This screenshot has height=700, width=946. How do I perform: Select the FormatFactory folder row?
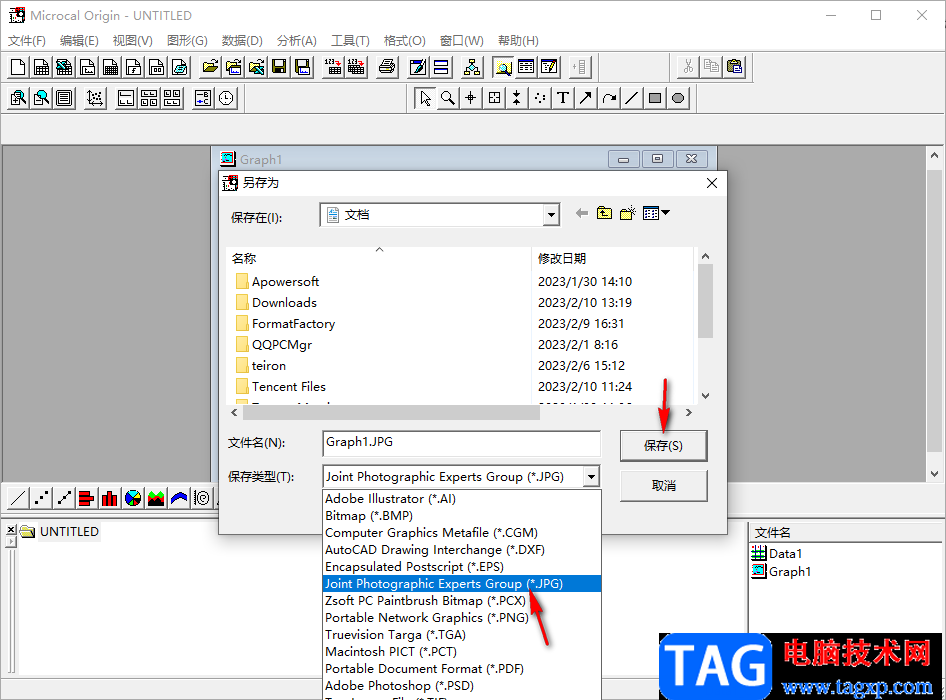(x=379, y=324)
